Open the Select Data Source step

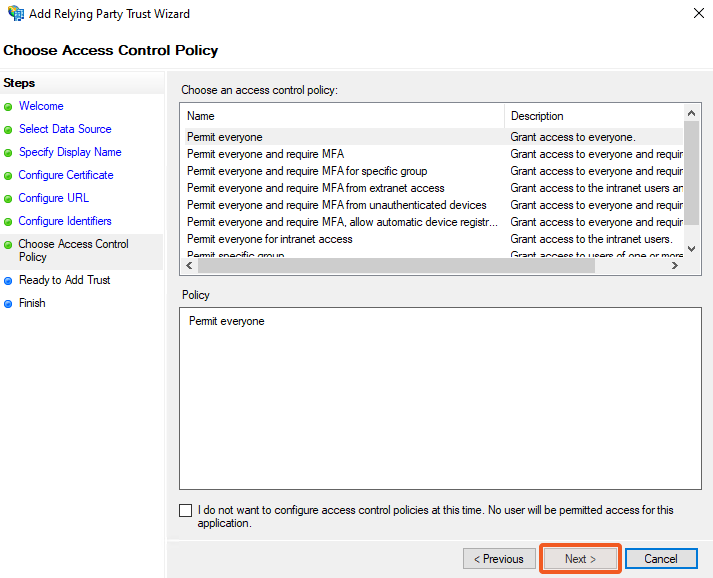(x=65, y=129)
